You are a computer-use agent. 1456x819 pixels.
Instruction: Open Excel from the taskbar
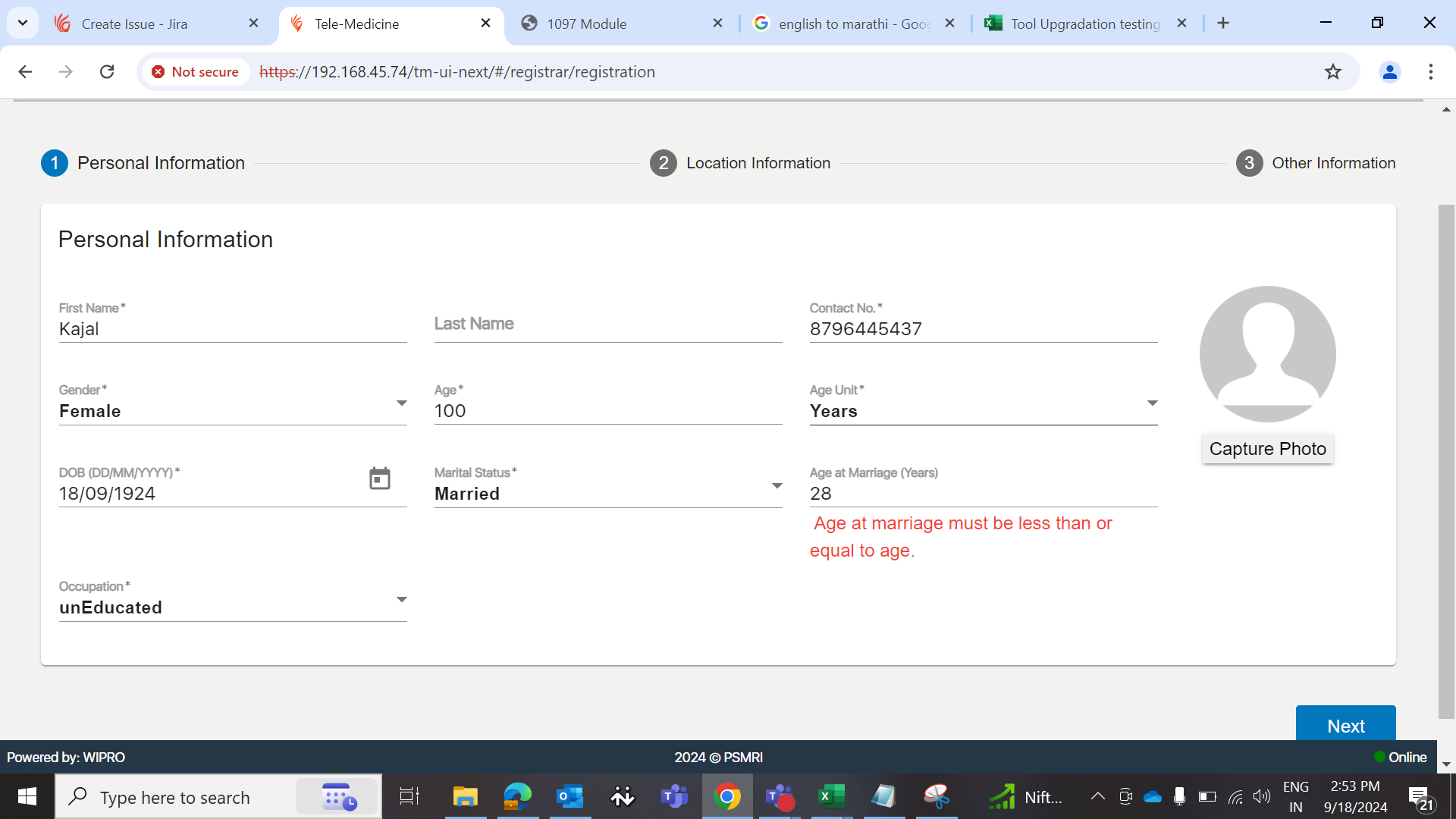tap(831, 796)
